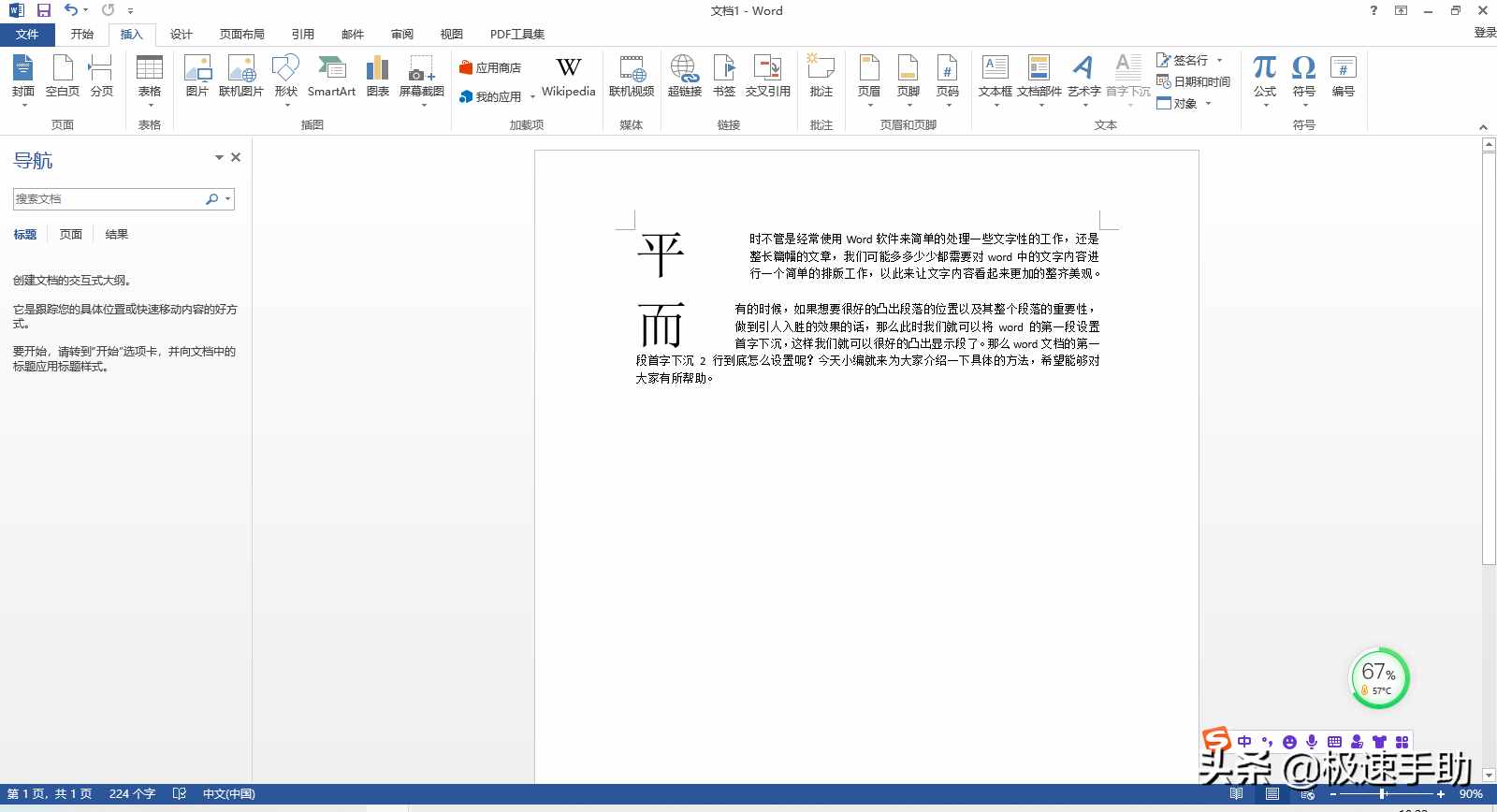Screen dimensions: 1497x812
Task: Open the Header (页眉) options
Action: click(x=869, y=79)
